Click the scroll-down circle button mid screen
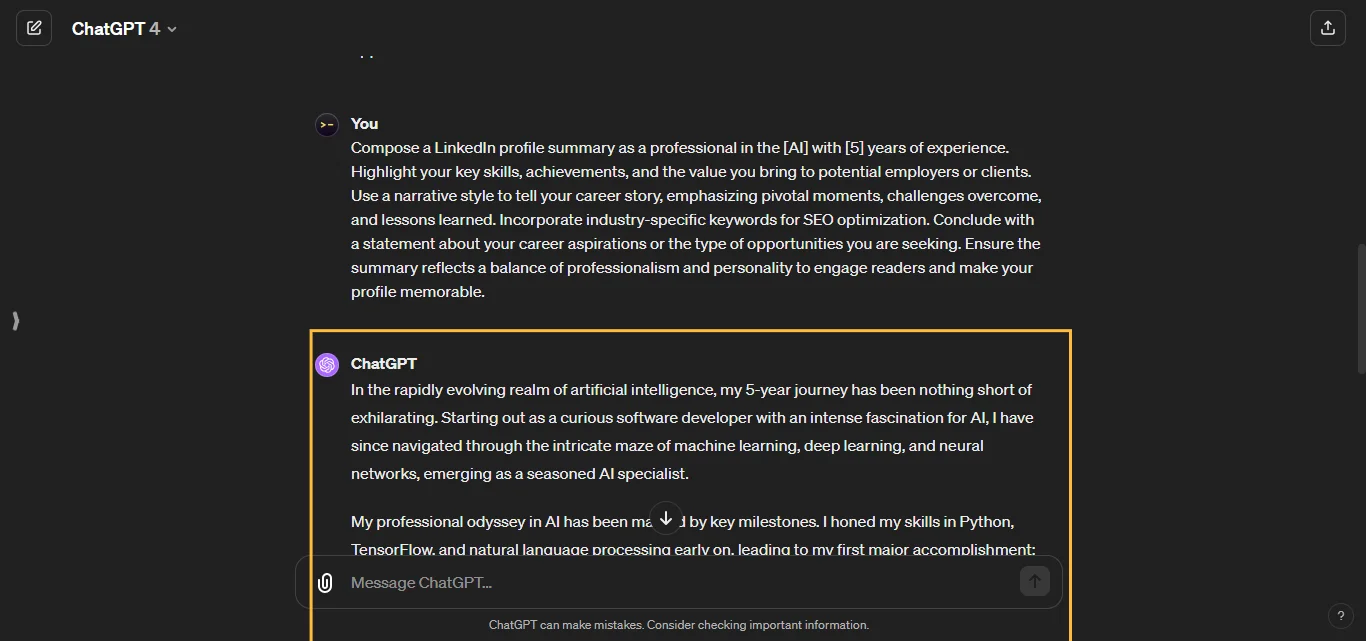The width and height of the screenshot is (1366, 641). (x=666, y=518)
